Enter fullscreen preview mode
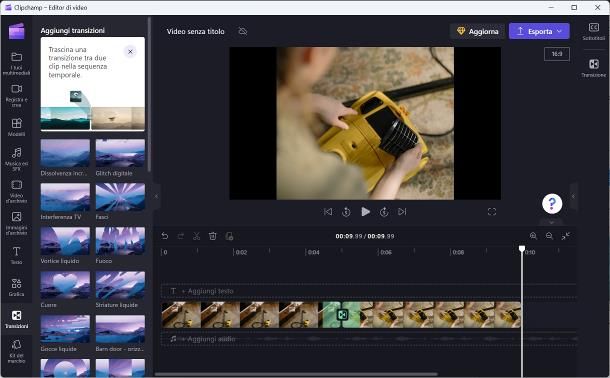The width and height of the screenshot is (610, 378). (x=492, y=212)
